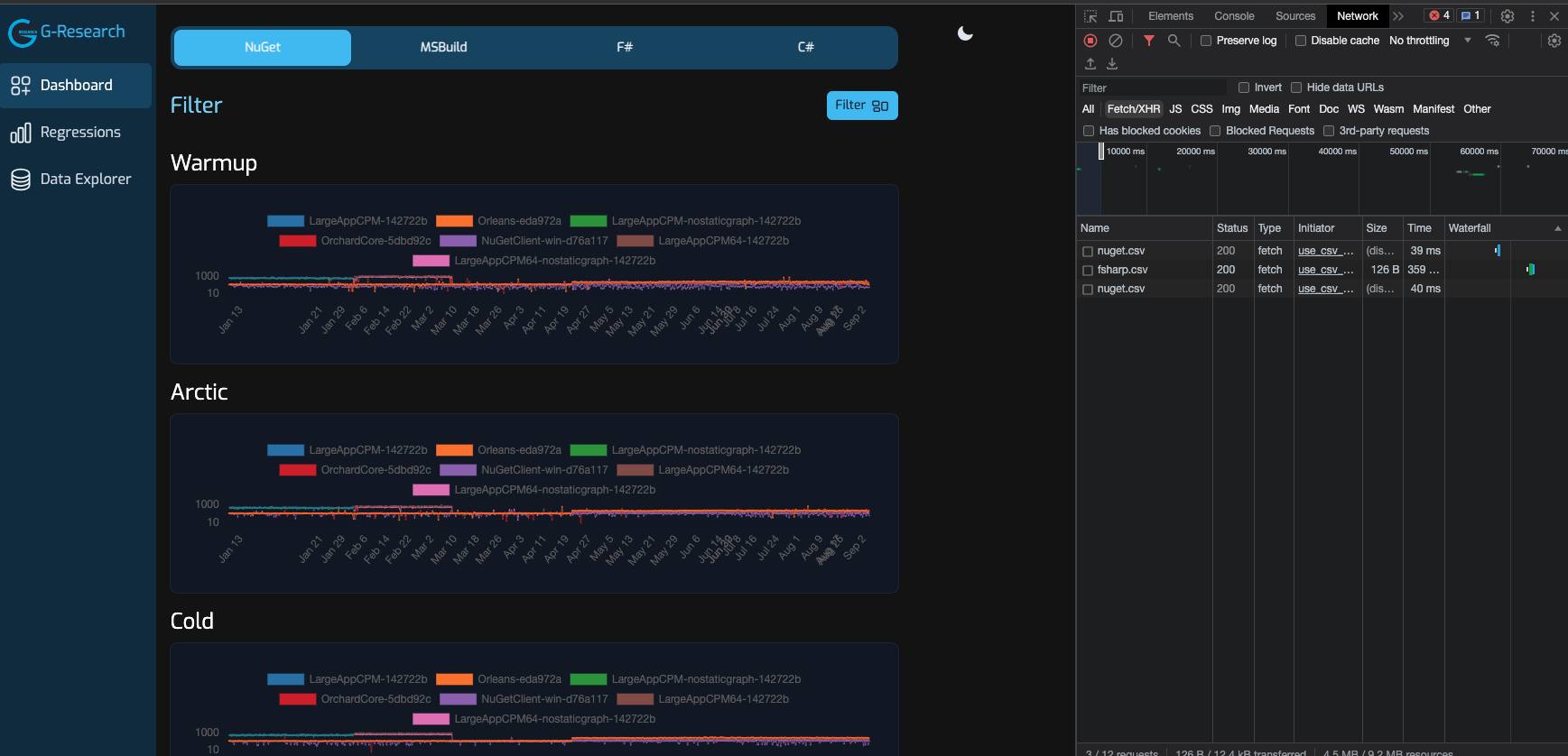Screen dimensions: 1568x756
Task: Check the Invert filter checkbox
Action: coord(1244,88)
